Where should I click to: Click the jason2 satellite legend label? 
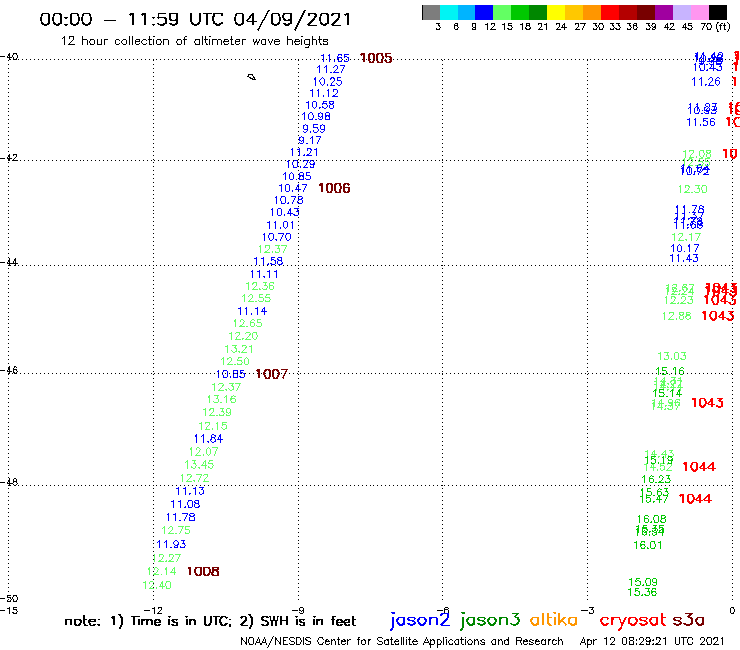pyautogui.click(x=420, y=620)
